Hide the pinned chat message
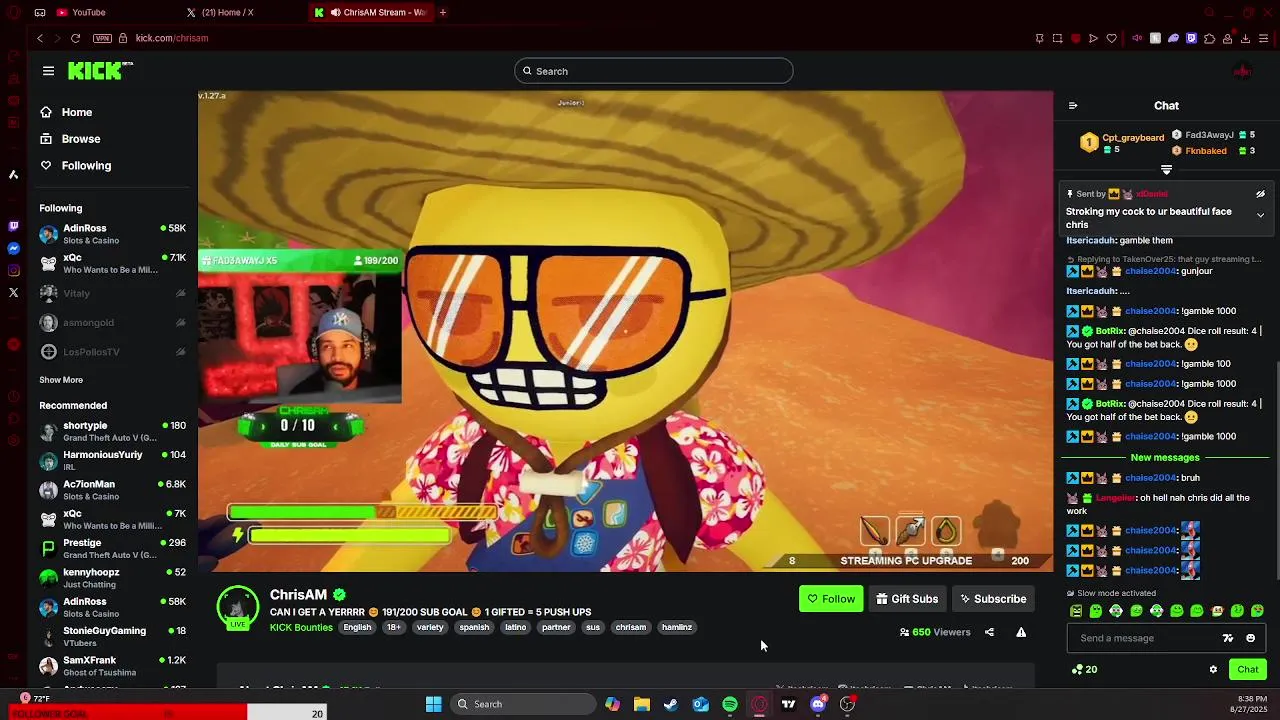This screenshot has height=720, width=1280. (1260, 194)
